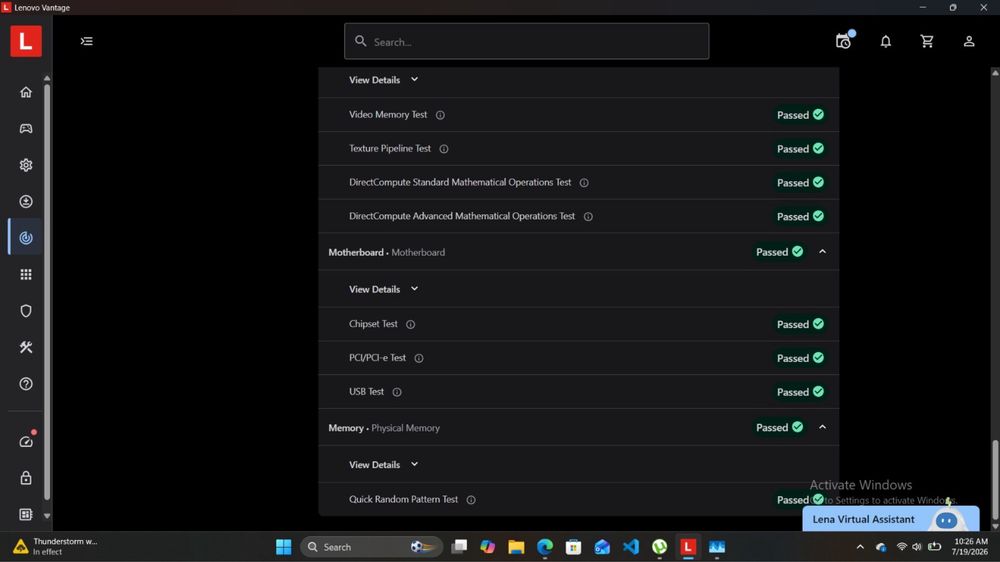The width and height of the screenshot is (1000, 562).
Task: Show info for DirectCompute Advanced Mathematical Operations Test
Action: click(588, 216)
